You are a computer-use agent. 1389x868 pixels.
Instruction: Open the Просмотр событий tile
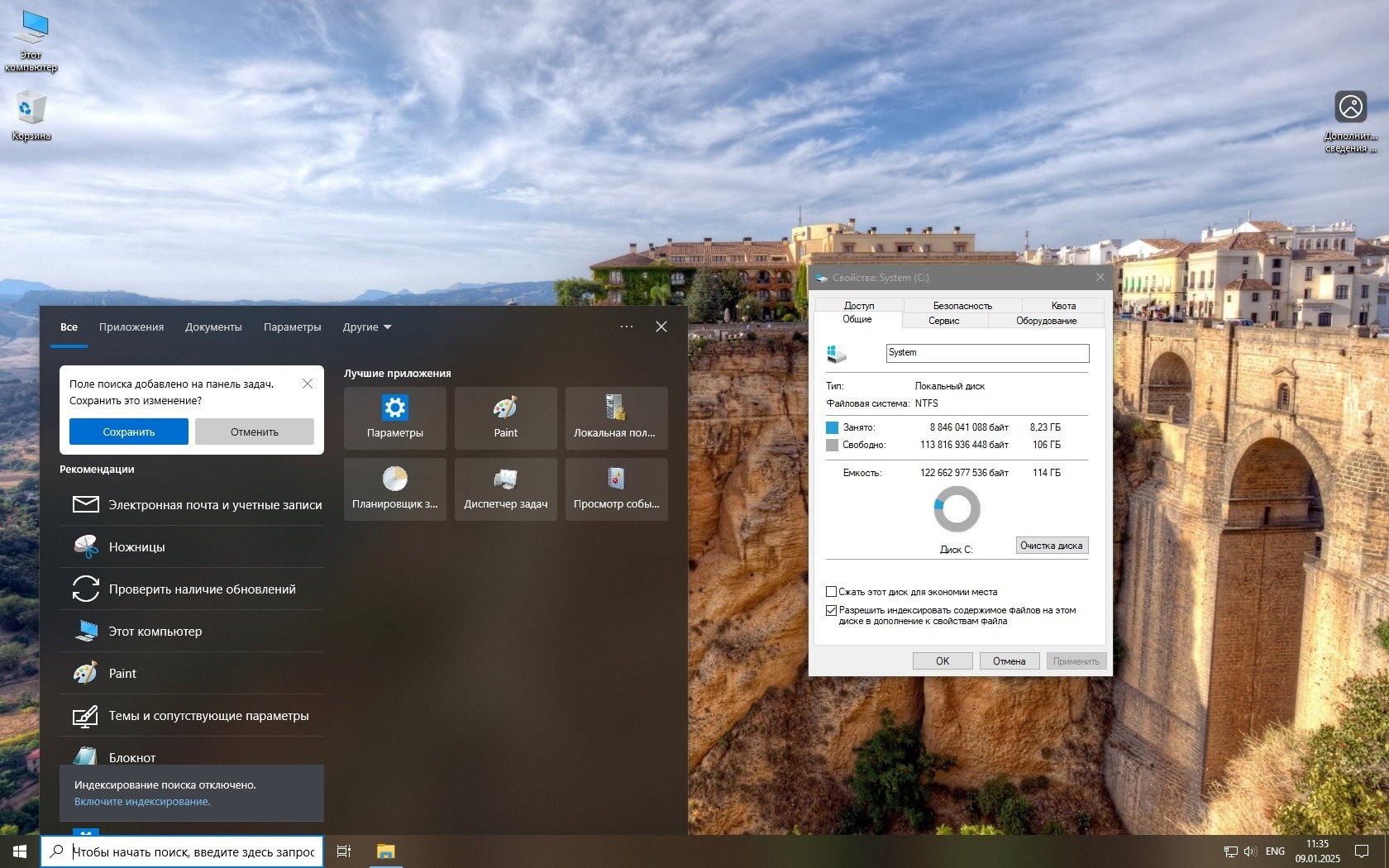pyautogui.click(x=616, y=489)
